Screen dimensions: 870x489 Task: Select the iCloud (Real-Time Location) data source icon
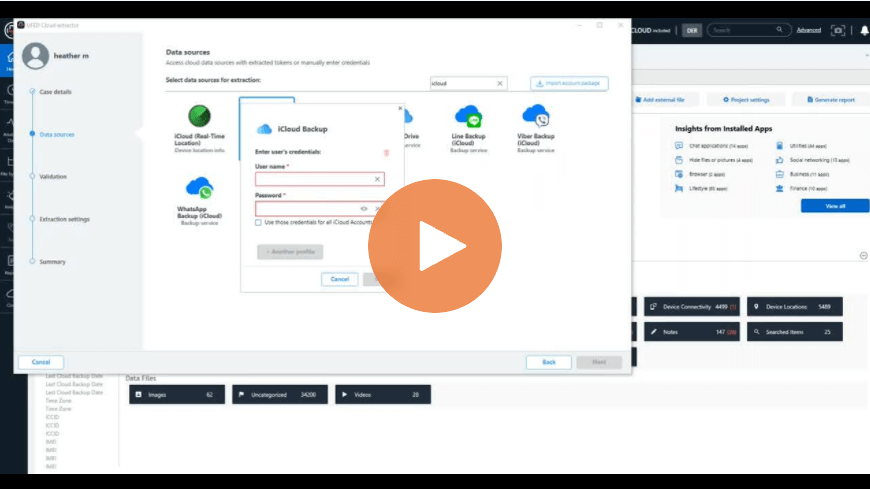coord(199,117)
